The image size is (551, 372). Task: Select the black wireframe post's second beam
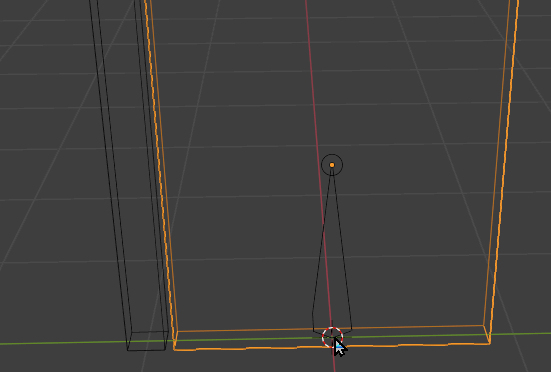pos(150,169)
